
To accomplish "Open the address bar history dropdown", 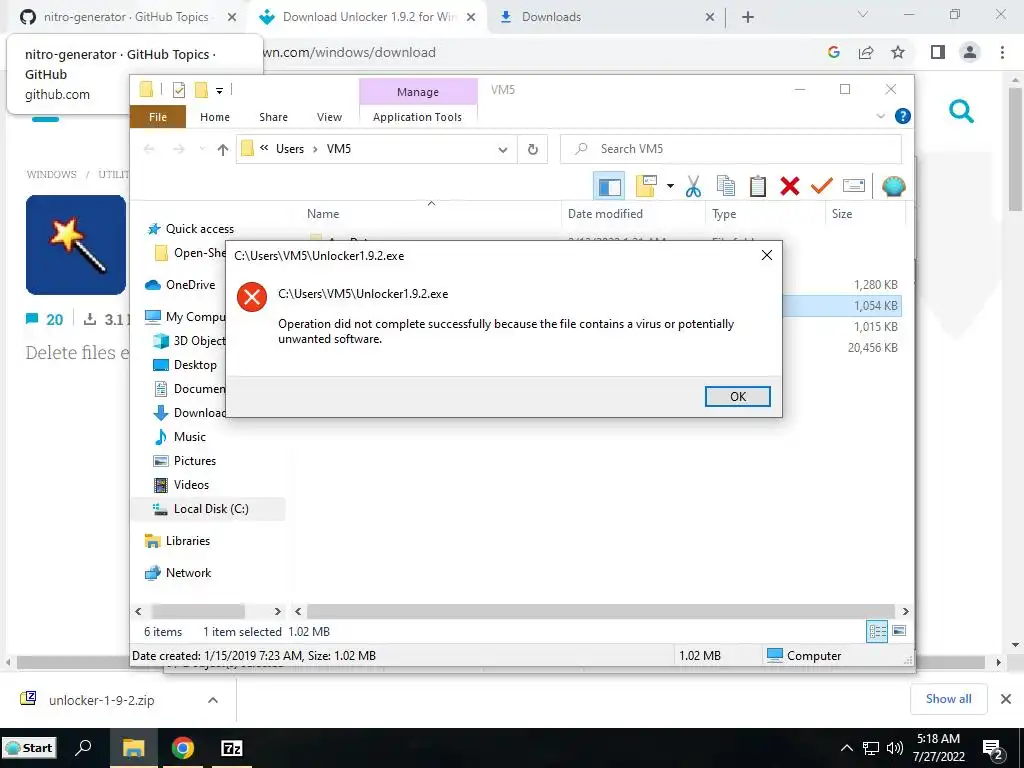I will [503, 150].
